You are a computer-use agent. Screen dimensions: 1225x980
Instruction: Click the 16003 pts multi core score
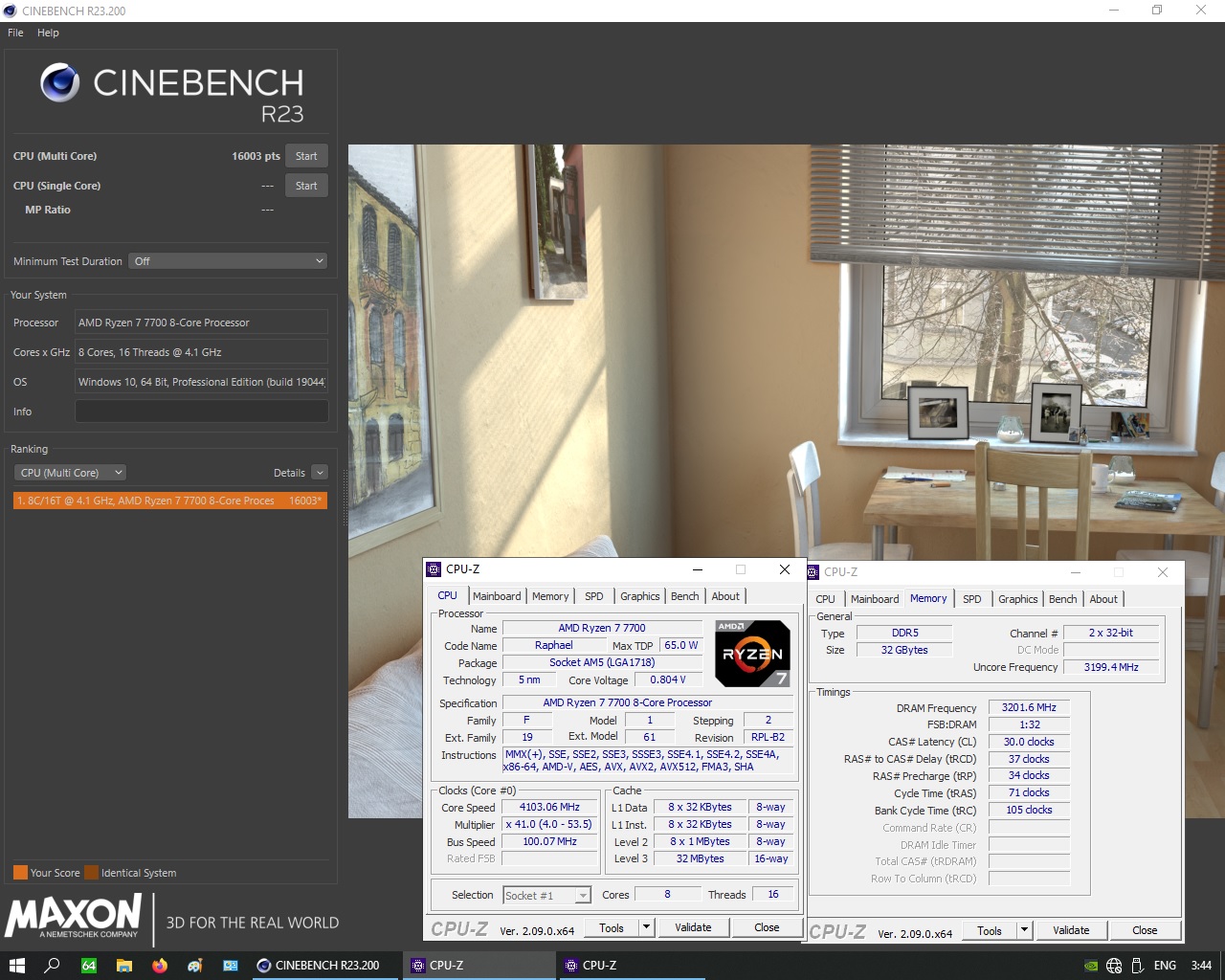256,156
